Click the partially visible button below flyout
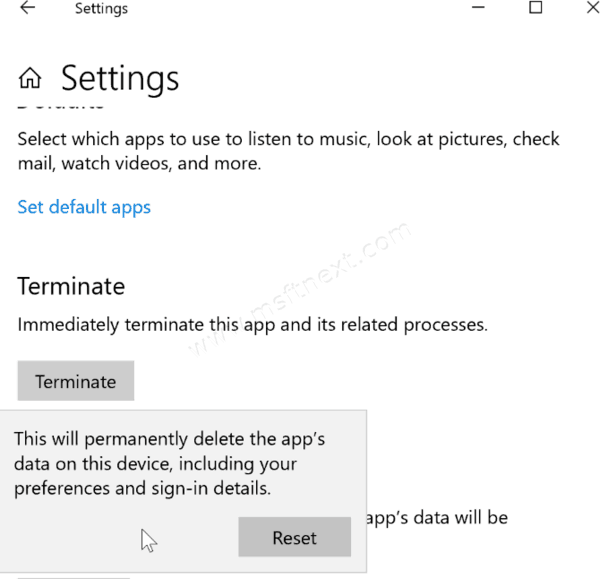Viewport: 600px width, 579px height. [x=73, y=575]
